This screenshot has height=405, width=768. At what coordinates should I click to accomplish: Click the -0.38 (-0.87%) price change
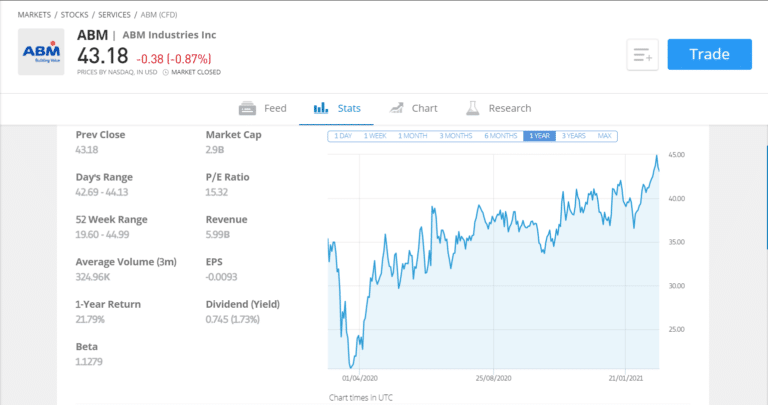click(x=174, y=59)
